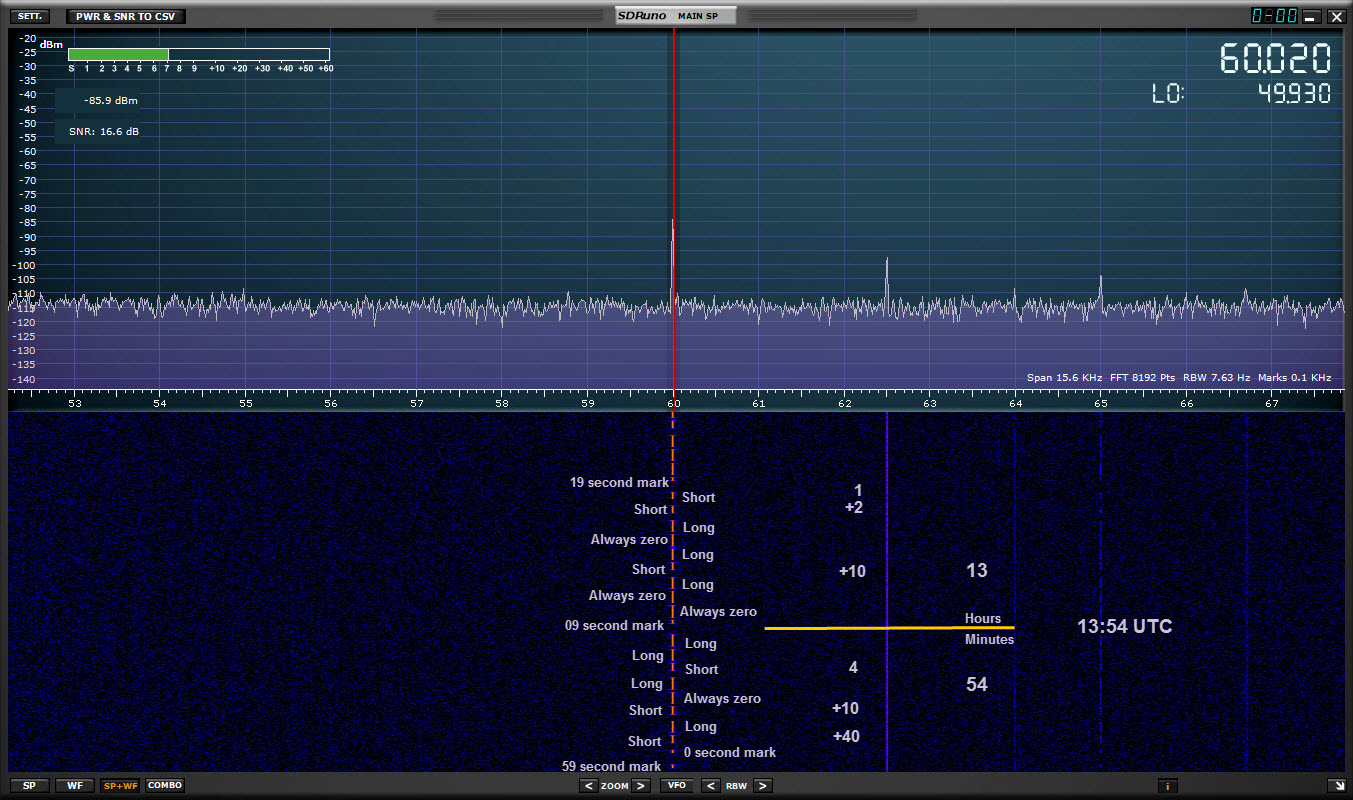1353x800 pixels.
Task: Switch to SP spectrum-only view
Action: click(29, 785)
